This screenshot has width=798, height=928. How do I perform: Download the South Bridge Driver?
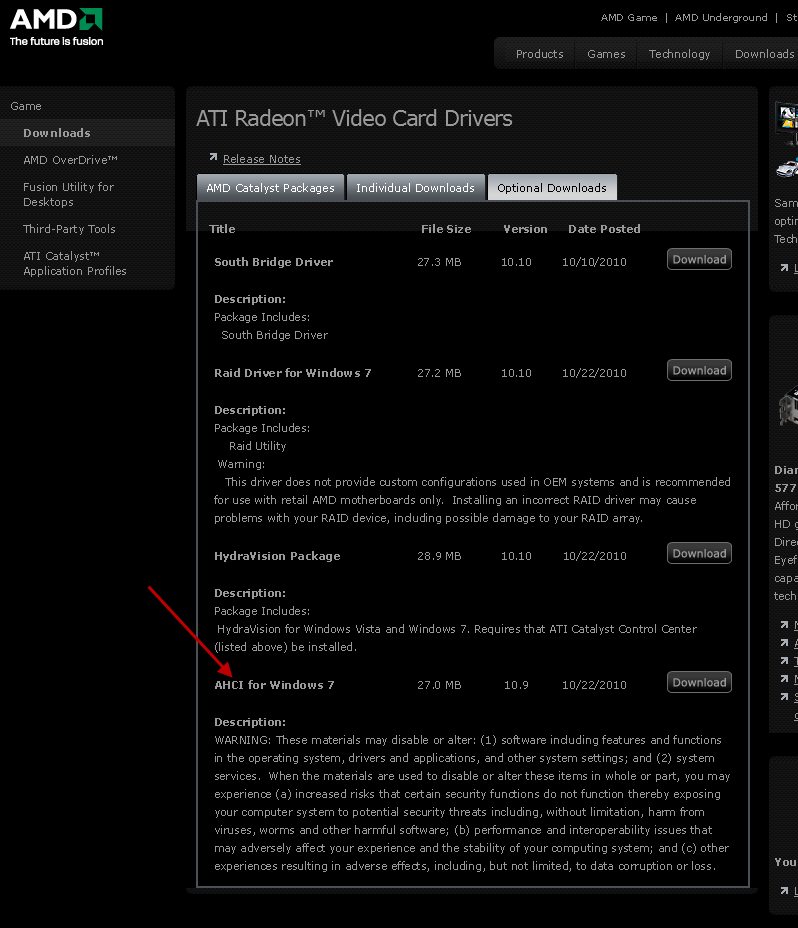[699, 259]
